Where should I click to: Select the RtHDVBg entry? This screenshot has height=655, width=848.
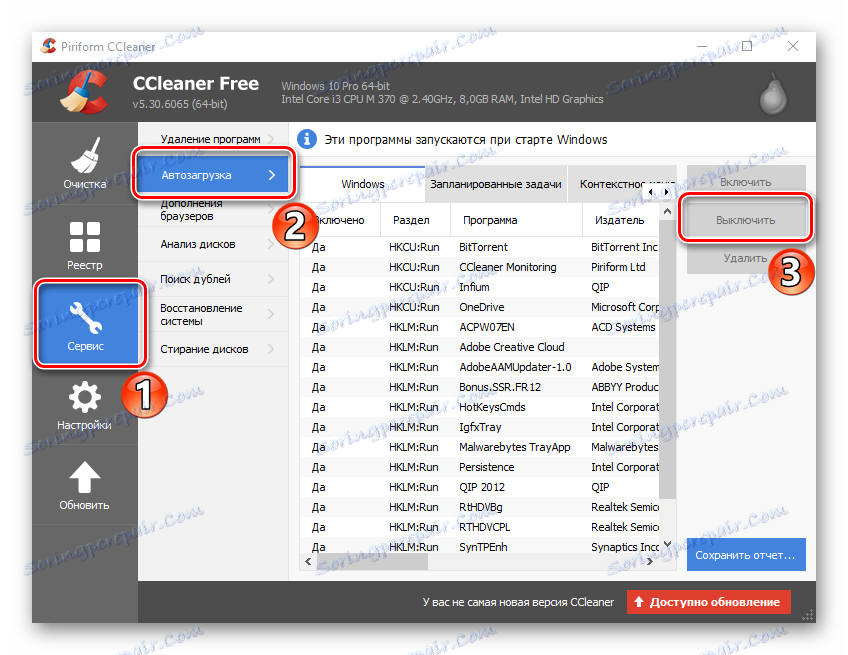pyautogui.click(x=480, y=507)
